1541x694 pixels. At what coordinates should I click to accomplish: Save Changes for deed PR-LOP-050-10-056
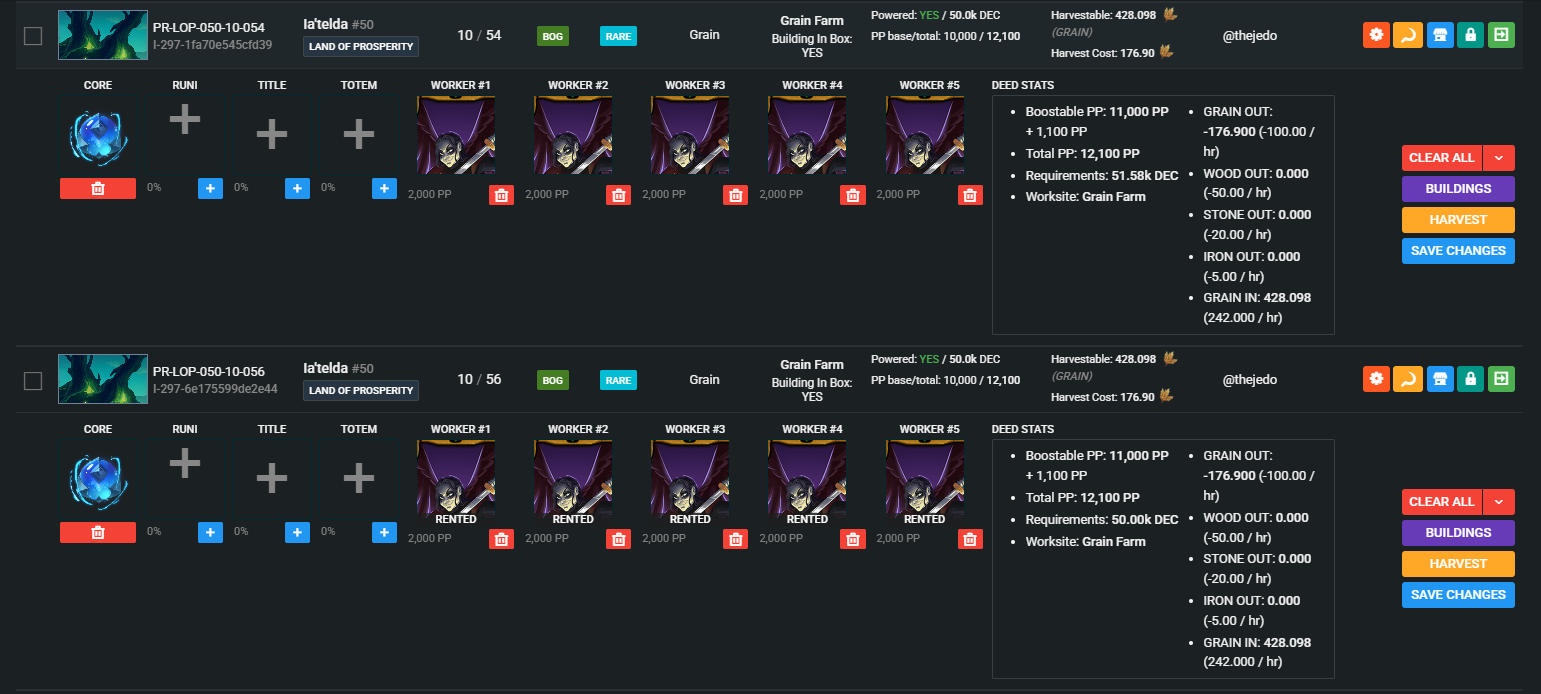pyautogui.click(x=1458, y=595)
